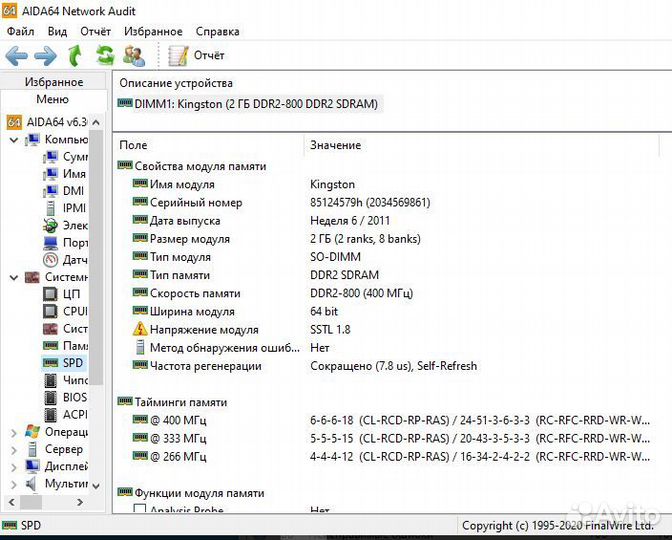Screen dimensions: 672x540
Task: Go up one level with green arrow
Action: coord(75,56)
